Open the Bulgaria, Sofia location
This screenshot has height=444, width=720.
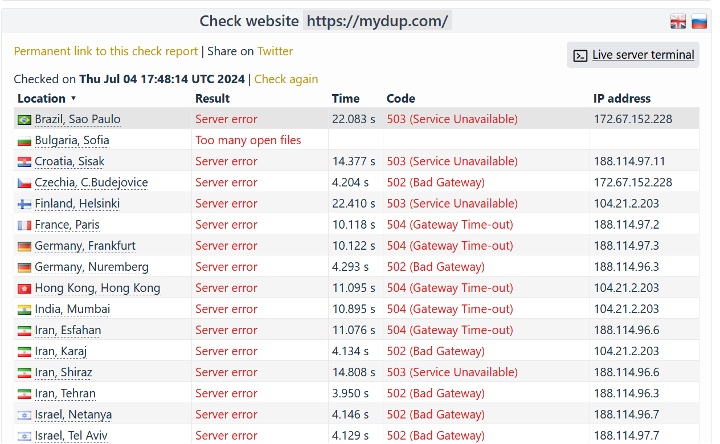[x=72, y=141]
